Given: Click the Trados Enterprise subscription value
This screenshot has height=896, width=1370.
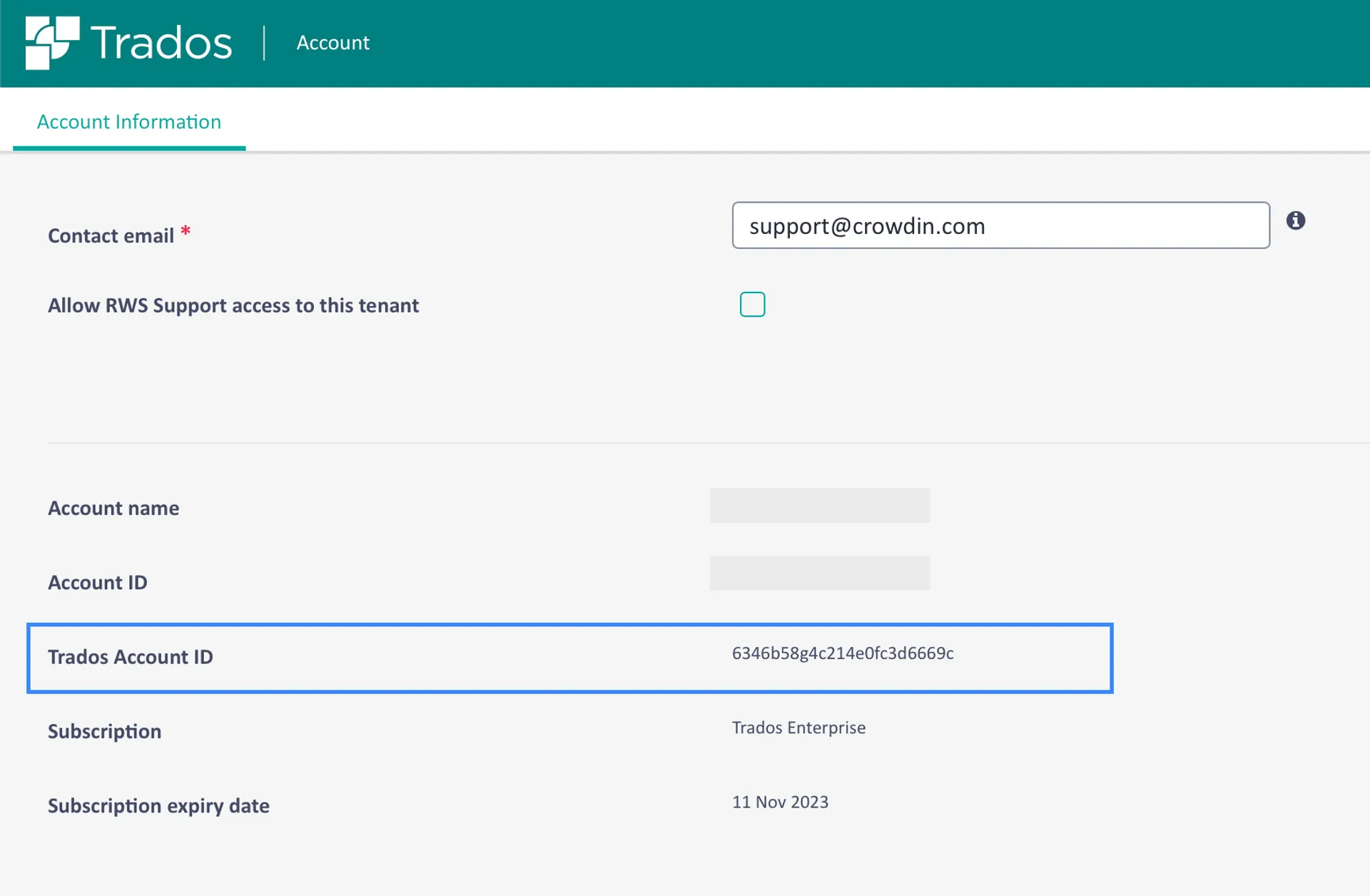Looking at the screenshot, I should [x=798, y=728].
